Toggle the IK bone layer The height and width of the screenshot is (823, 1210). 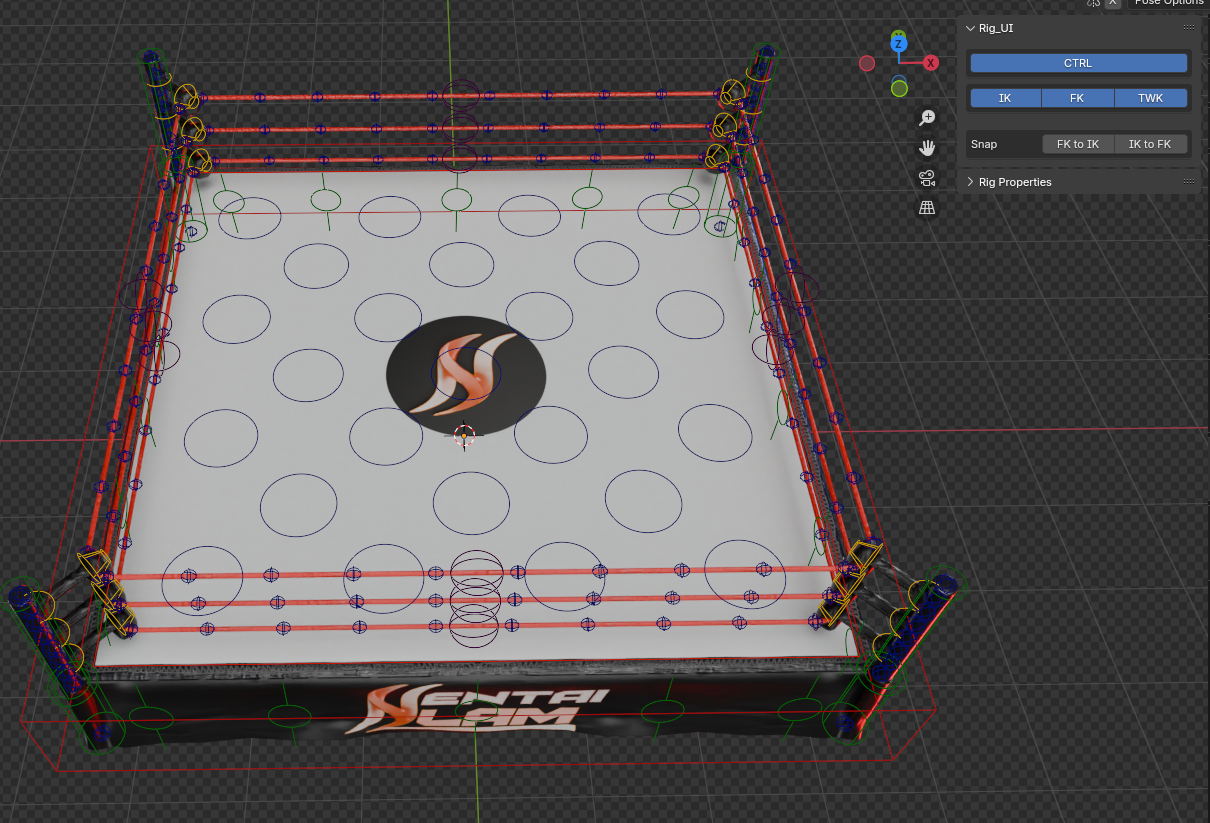point(1005,98)
